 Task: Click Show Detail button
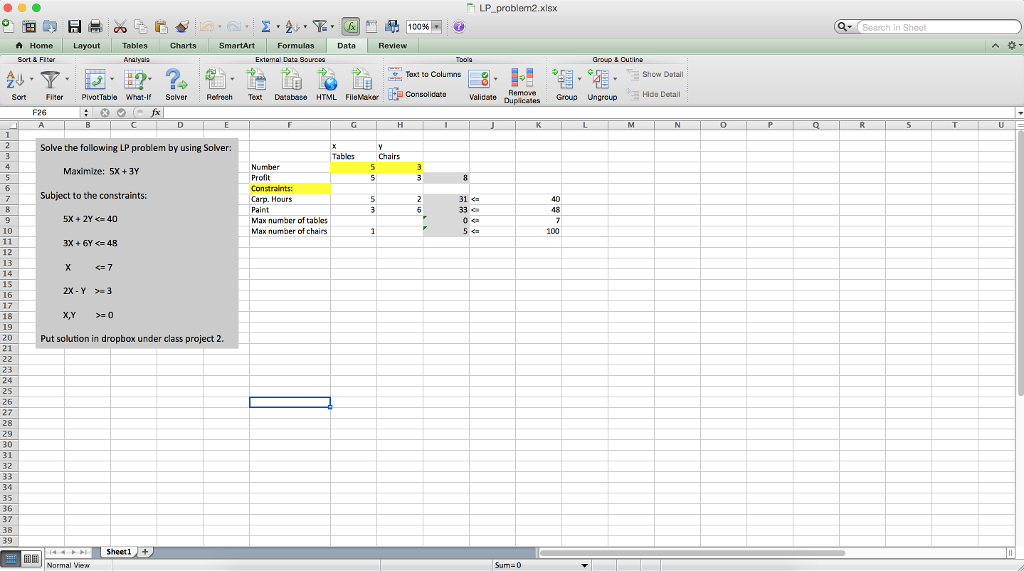[655, 74]
